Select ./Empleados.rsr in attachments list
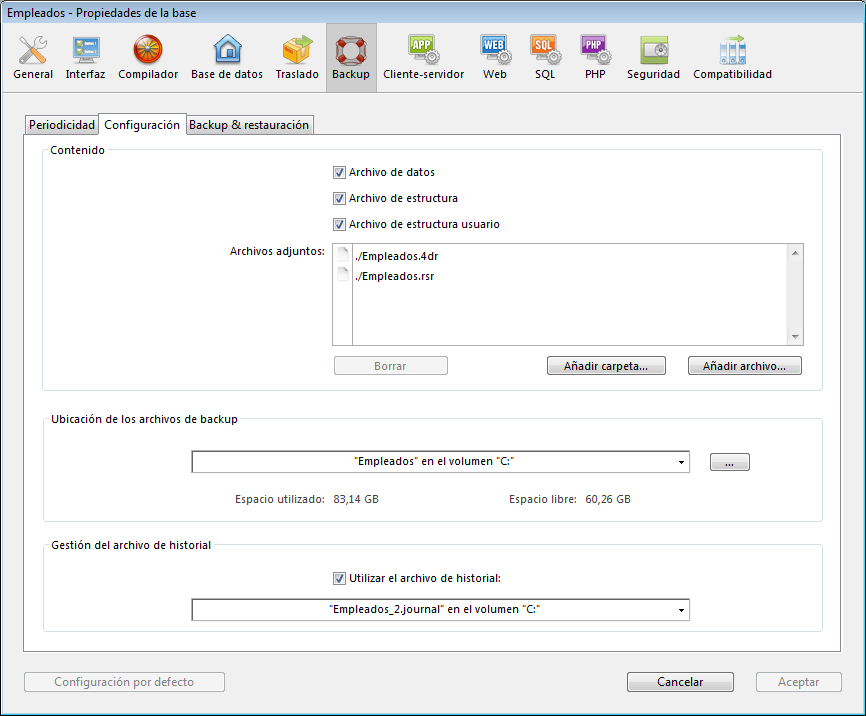Screen dimensions: 866x716 pyautogui.click(x=394, y=276)
